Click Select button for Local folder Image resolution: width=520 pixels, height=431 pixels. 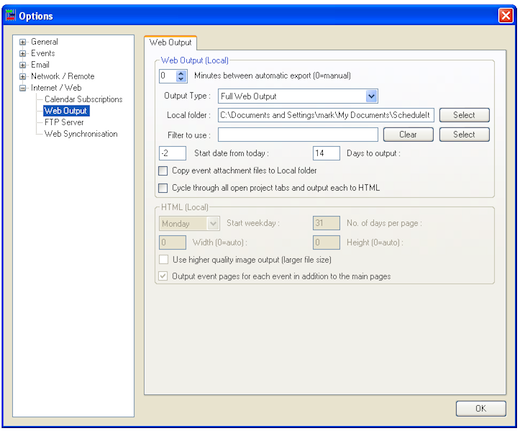[464, 115]
